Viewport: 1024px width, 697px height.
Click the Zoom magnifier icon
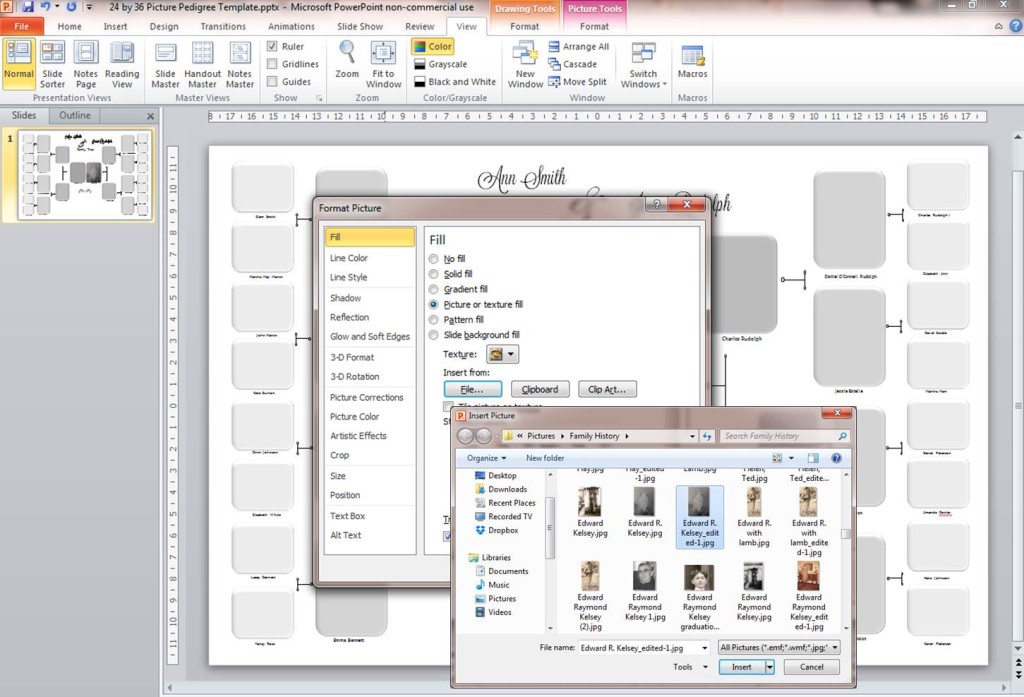[347, 52]
